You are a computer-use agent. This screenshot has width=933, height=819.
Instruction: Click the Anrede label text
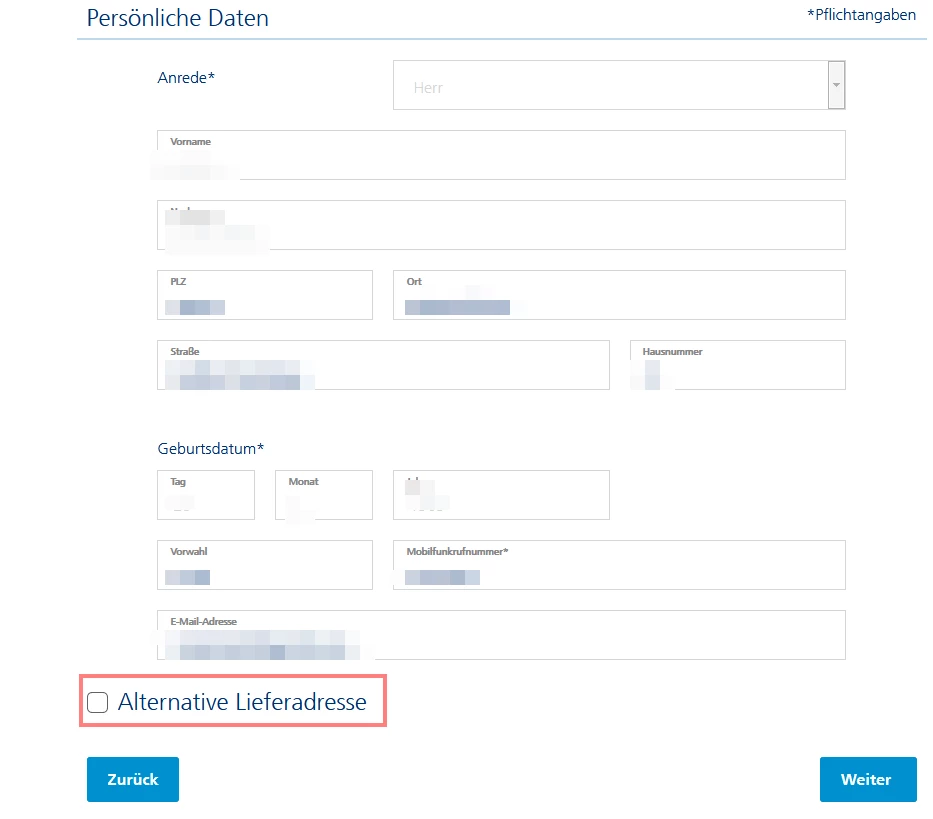[186, 77]
